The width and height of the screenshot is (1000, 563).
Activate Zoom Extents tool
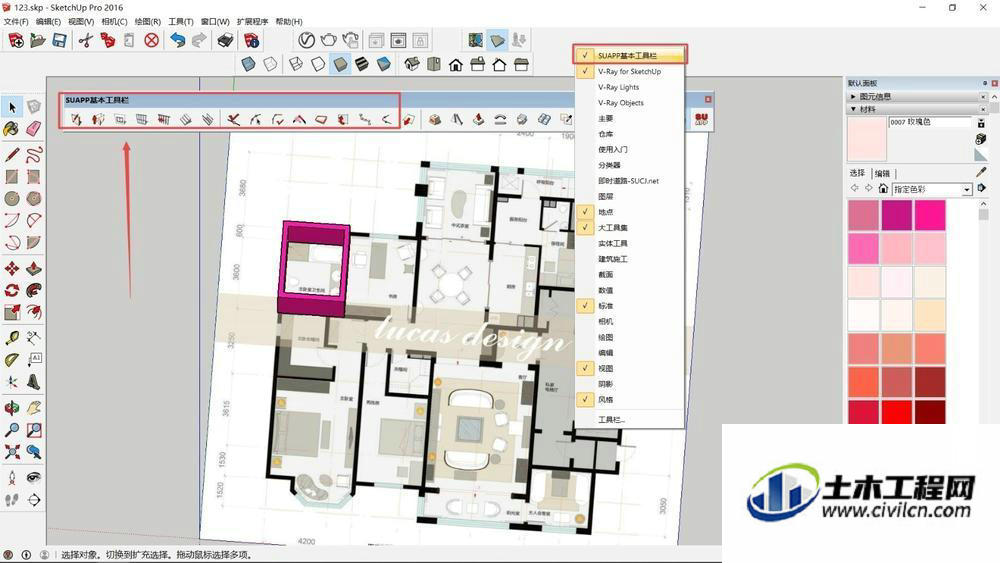11,452
